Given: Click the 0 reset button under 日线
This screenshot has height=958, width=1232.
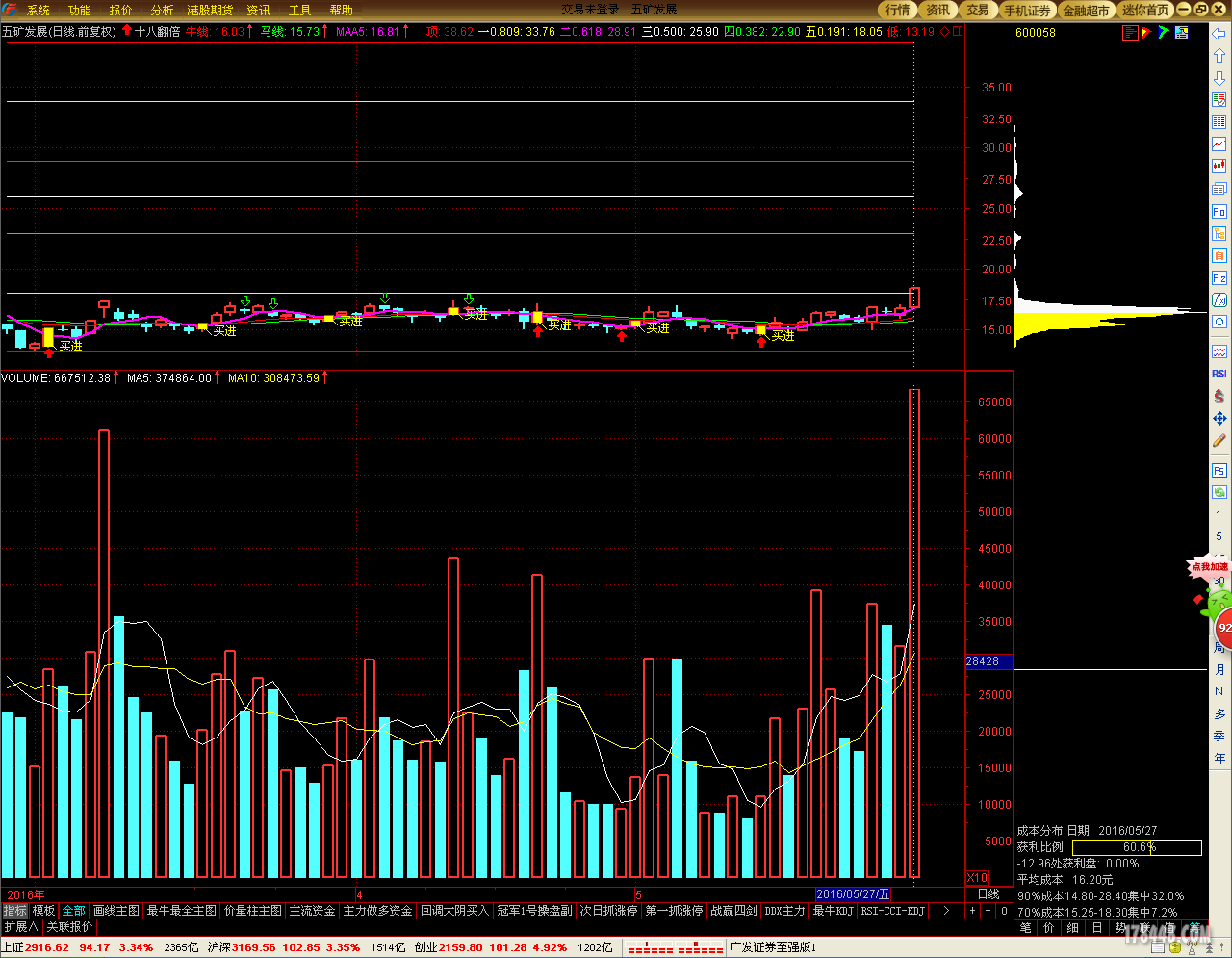Looking at the screenshot, I should click(1004, 910).
